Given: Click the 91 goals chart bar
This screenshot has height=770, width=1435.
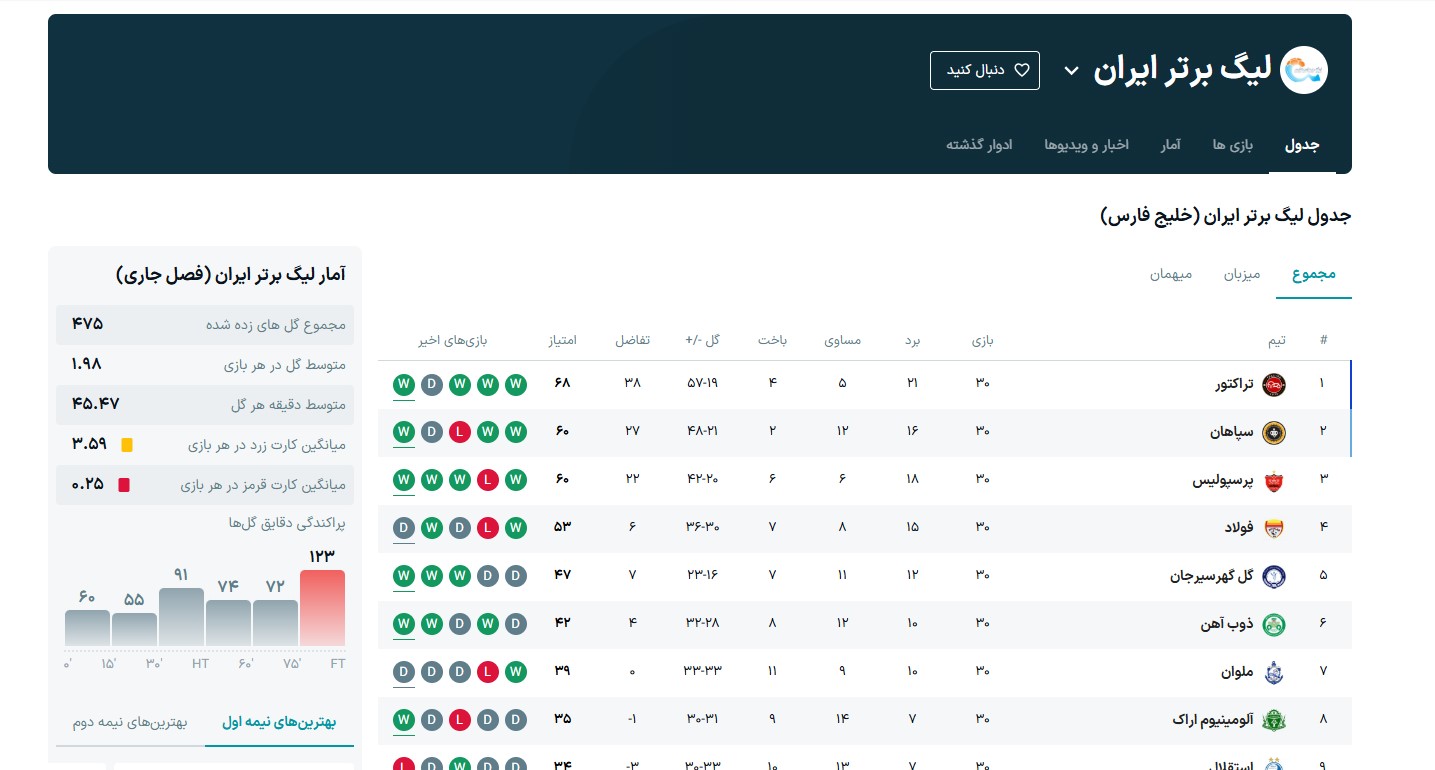Looking at the screenshot, I should [181, 617].
